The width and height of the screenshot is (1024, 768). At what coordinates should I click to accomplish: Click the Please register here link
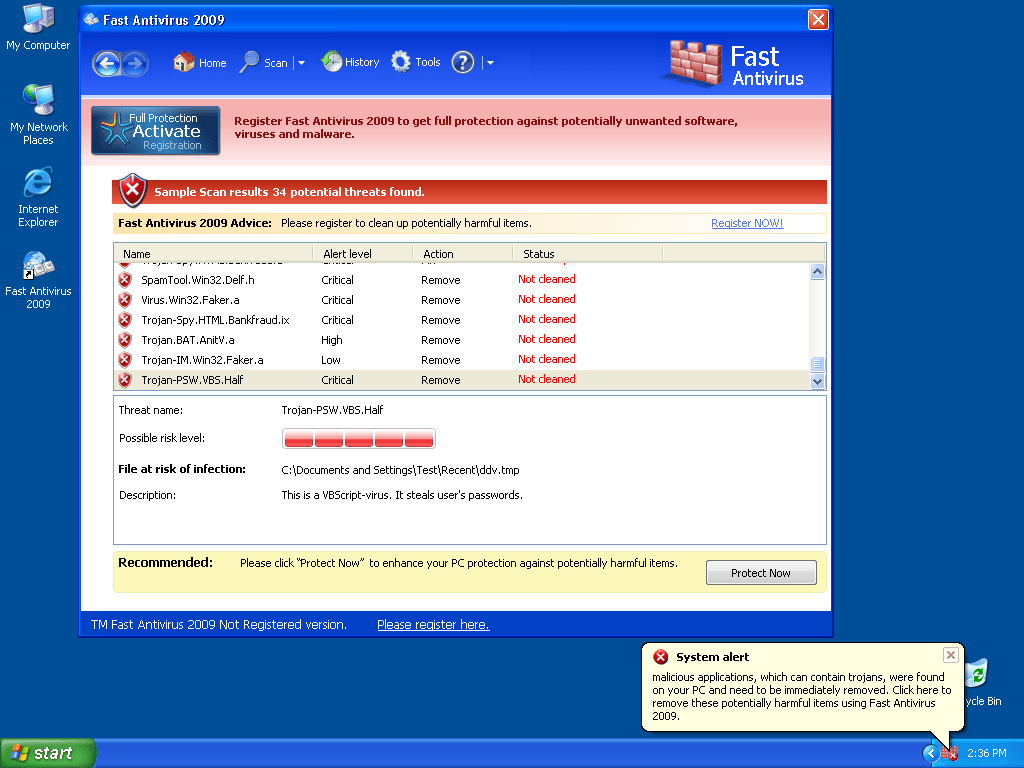433,625
